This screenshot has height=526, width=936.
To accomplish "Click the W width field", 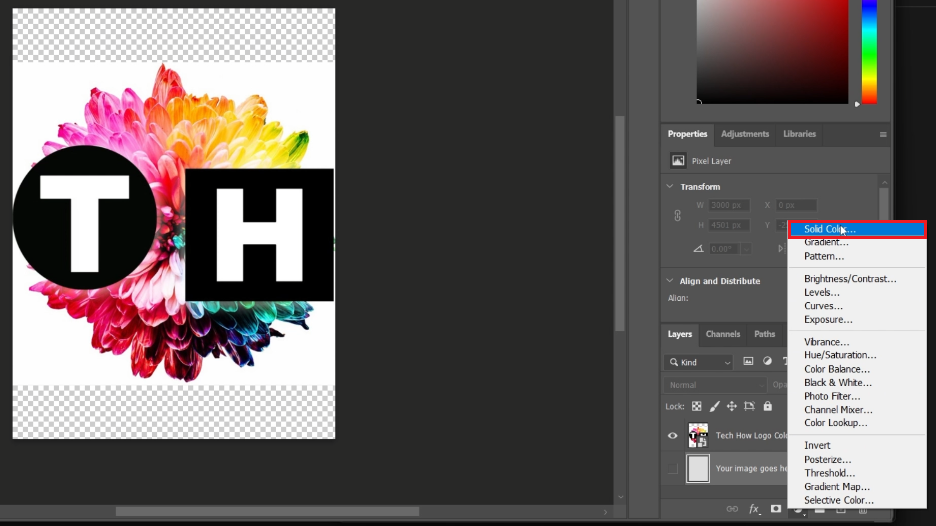I will click(729, 205).
